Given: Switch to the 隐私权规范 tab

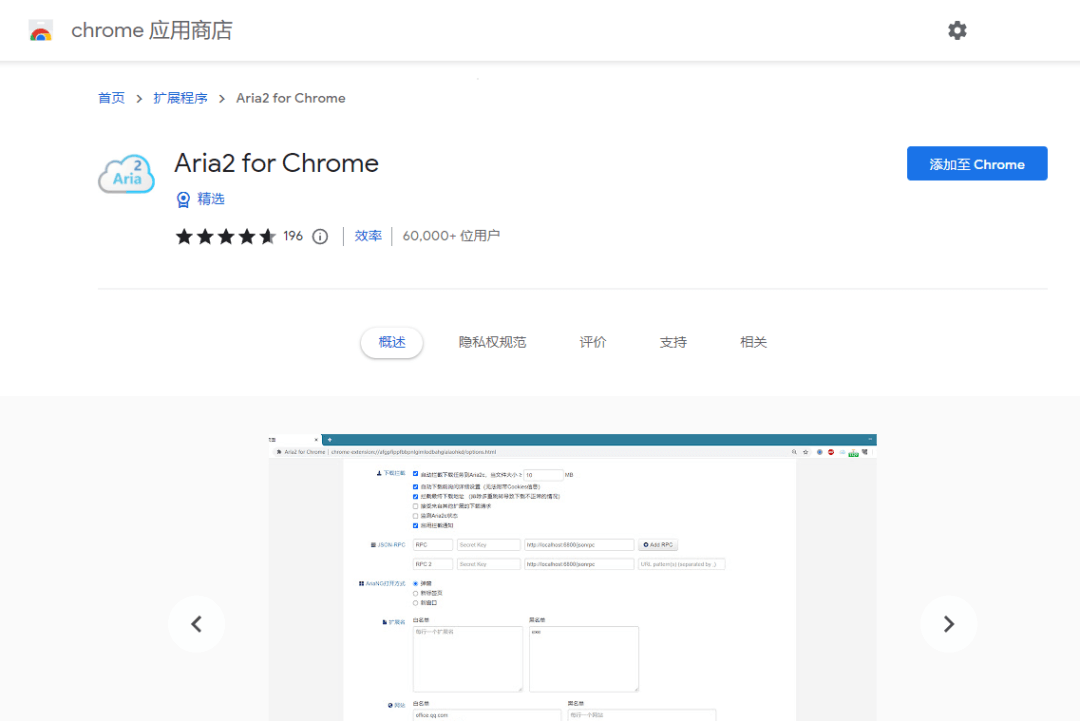Looking at the screenshot, I should [492, 341].
